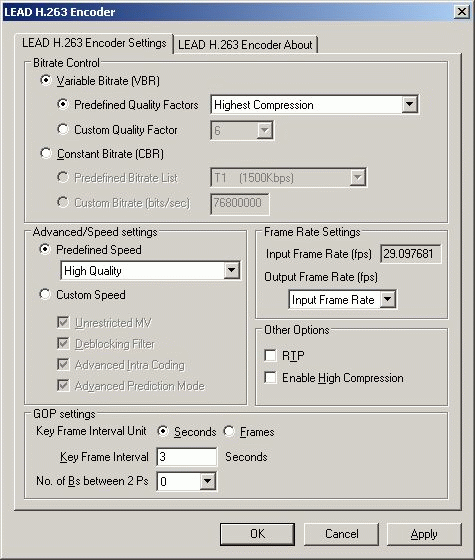Click the Key Frame Interval input field
The image size is (475, 560).
point(186,457)
